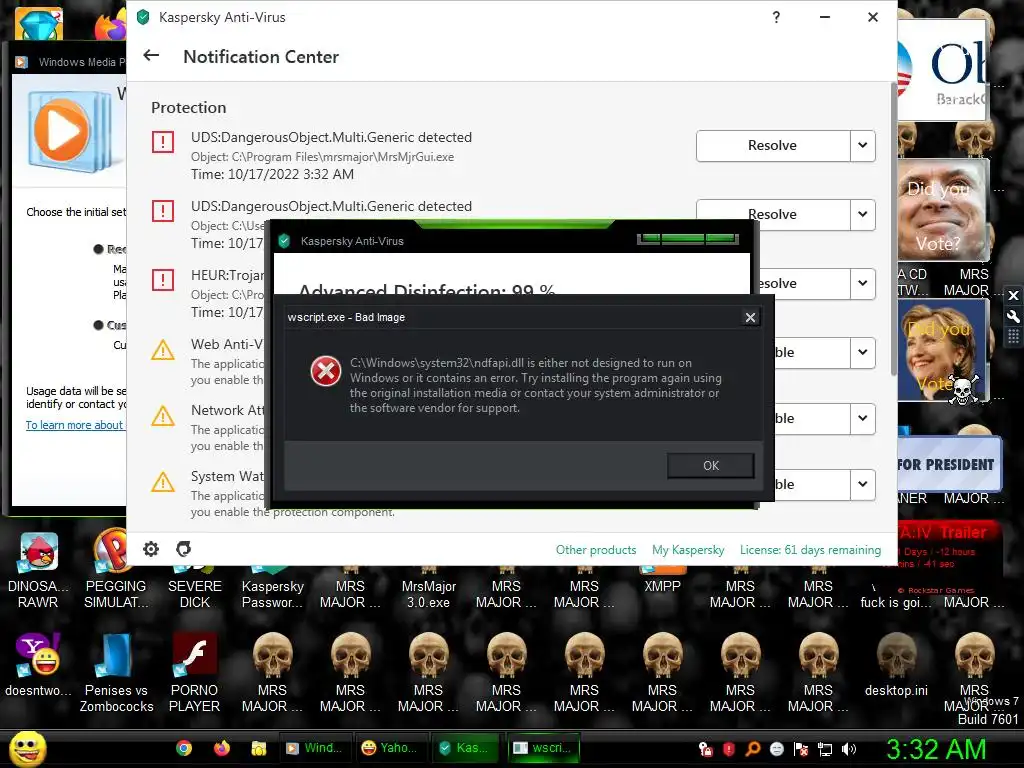Expand Resolve dropdown for MrsMjrGui.exe detection
The height and width of the screenshot is (768, 1024).
point(863,145)
